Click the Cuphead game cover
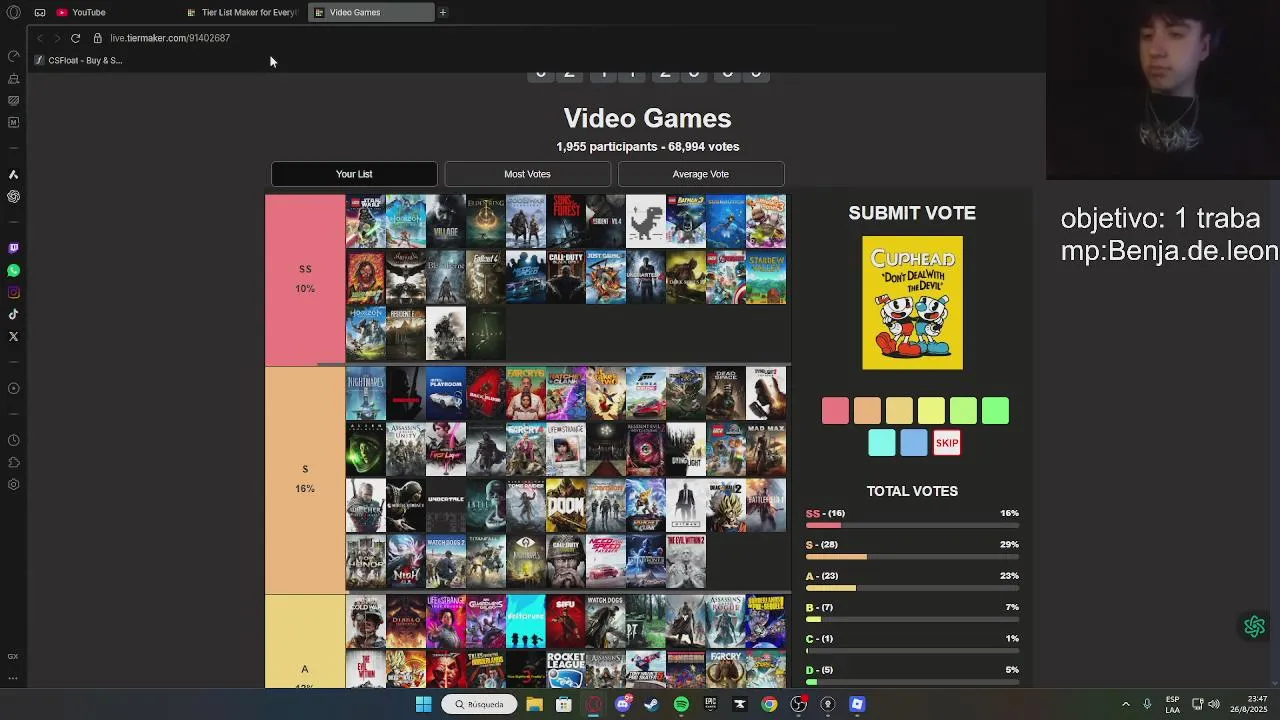Screen dimensions: 1280x720 pos(912,303)
